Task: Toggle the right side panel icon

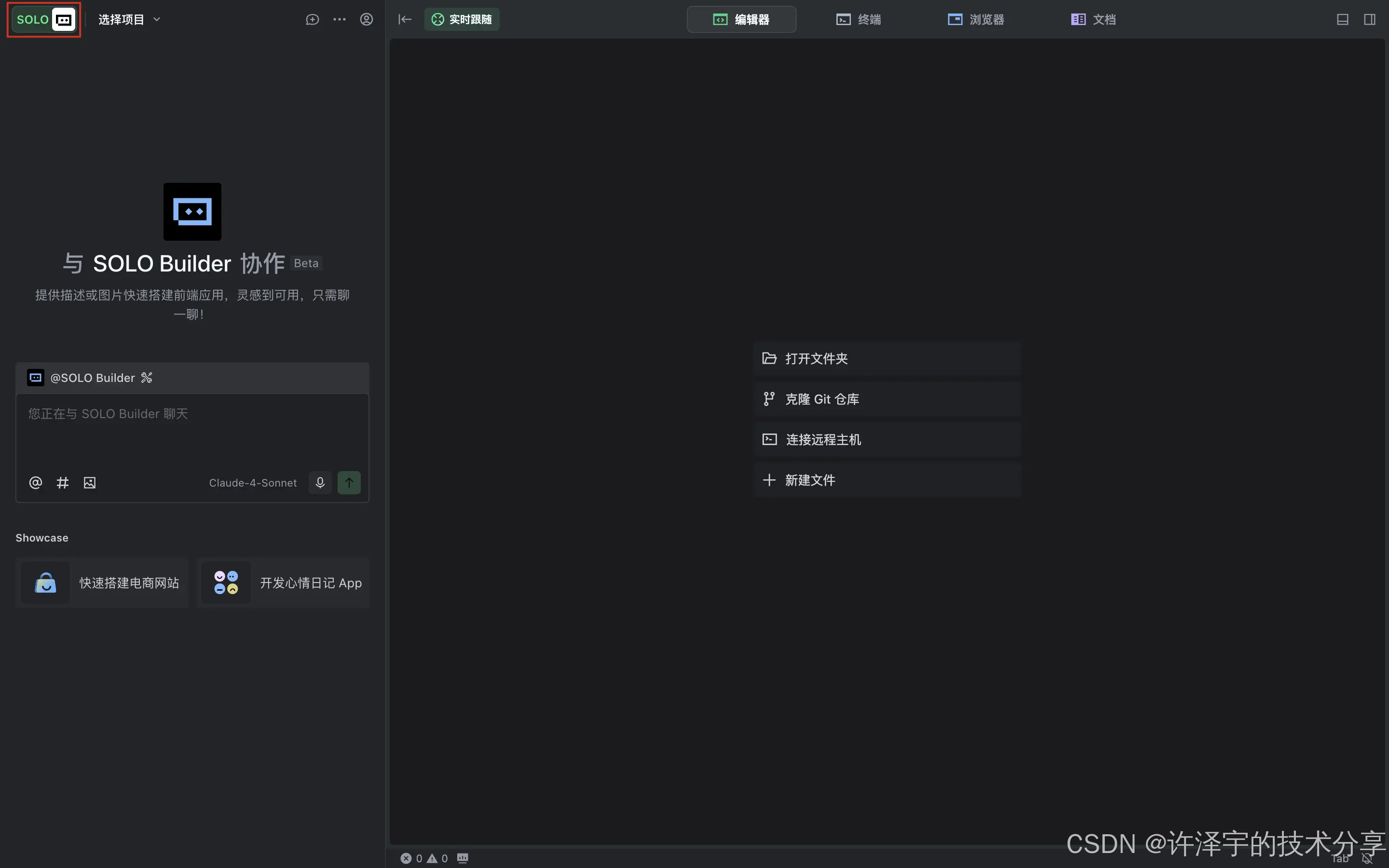Action: (1370, 19)
